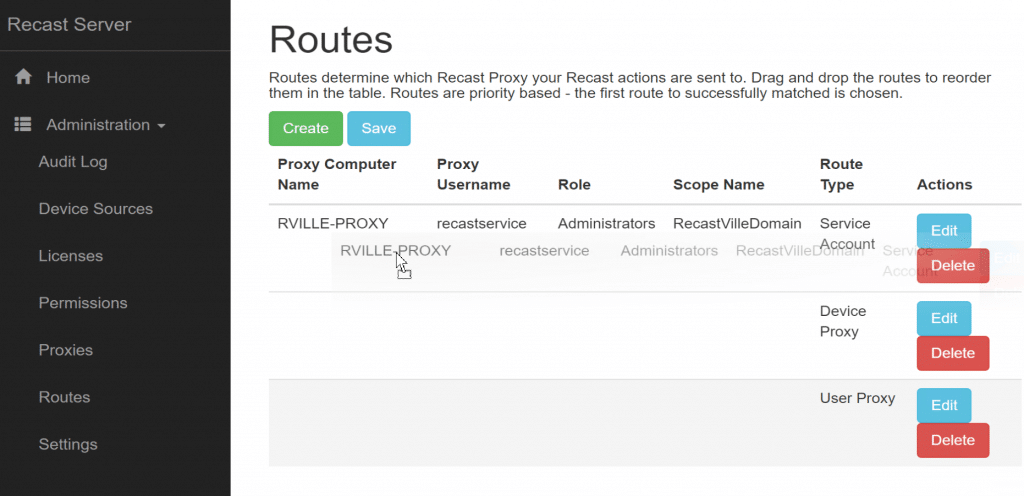This screenshot has width=1024, height=496.
Task: Open the Settings page
Action: point(68,444)
